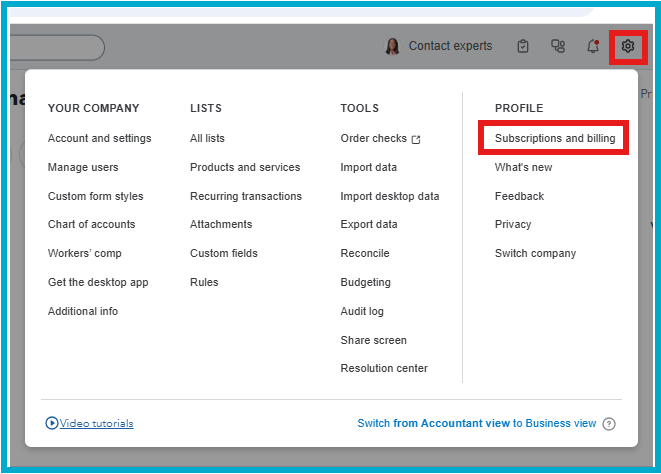Open the Video tutorials link
Screen dimensions: 661x474
pyautogui.click(x=96, y=424)
